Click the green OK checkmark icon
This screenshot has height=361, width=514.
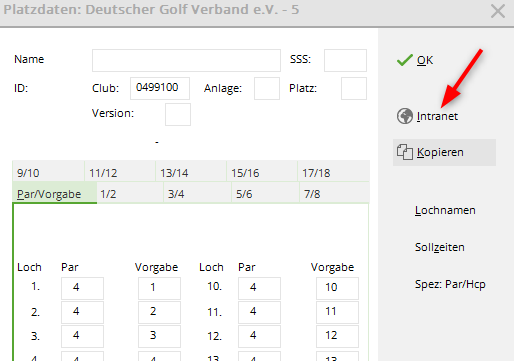[x=405, y=60]
